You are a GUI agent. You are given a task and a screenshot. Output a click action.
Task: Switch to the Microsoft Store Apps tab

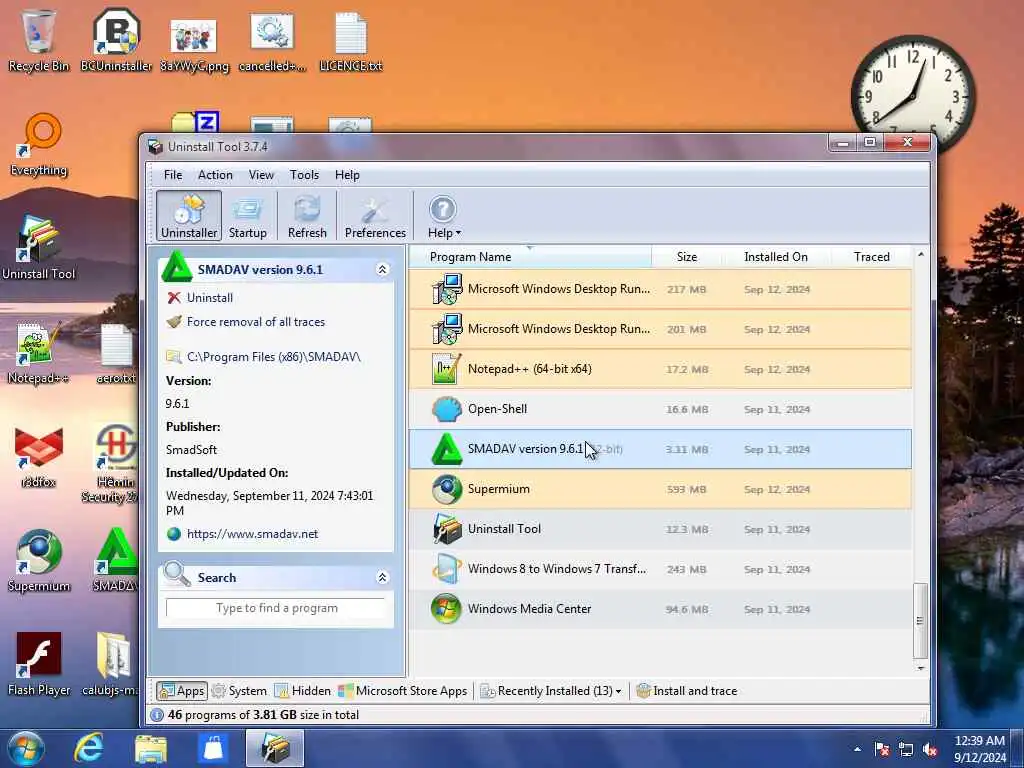tap(402, 691)
